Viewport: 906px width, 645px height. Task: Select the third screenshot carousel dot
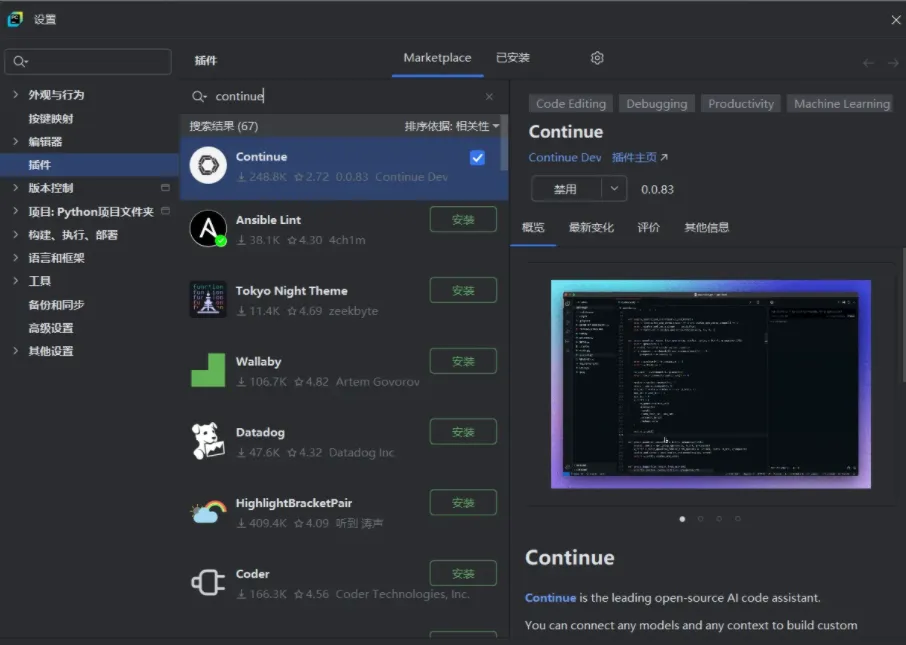(x=719, y=519)
